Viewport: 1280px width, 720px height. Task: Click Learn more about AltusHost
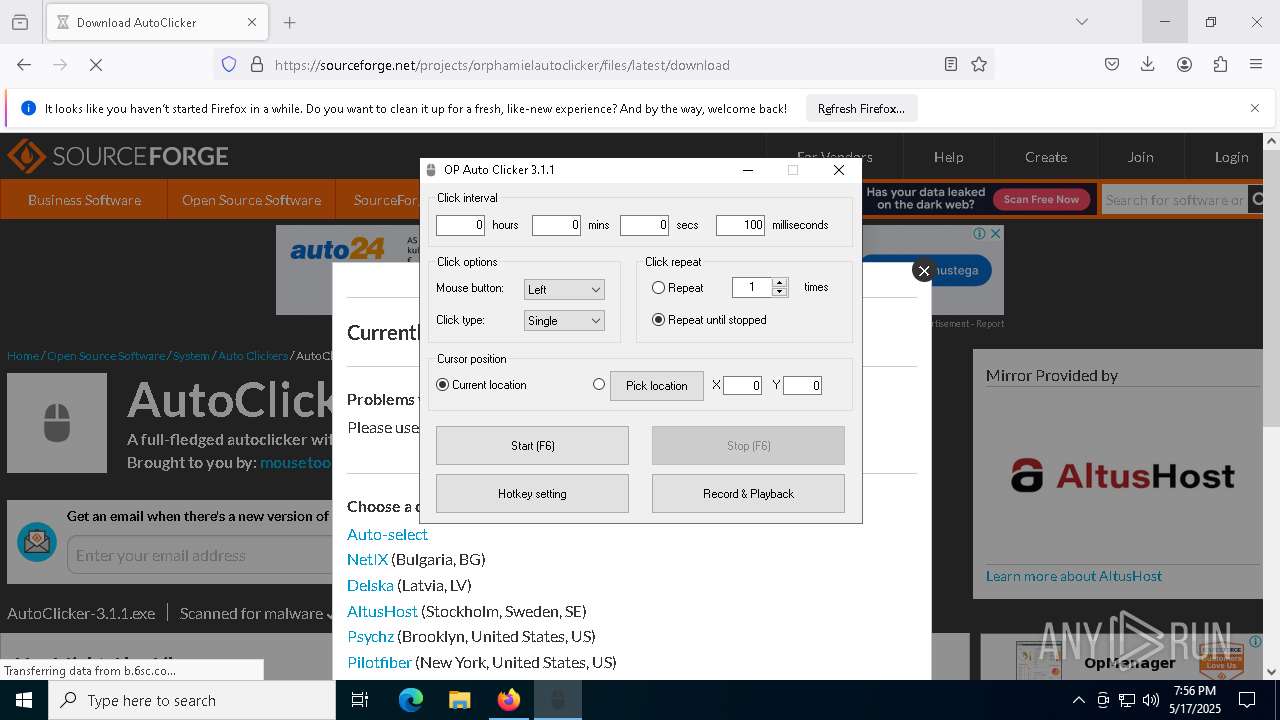click(x=1074, y=576)
